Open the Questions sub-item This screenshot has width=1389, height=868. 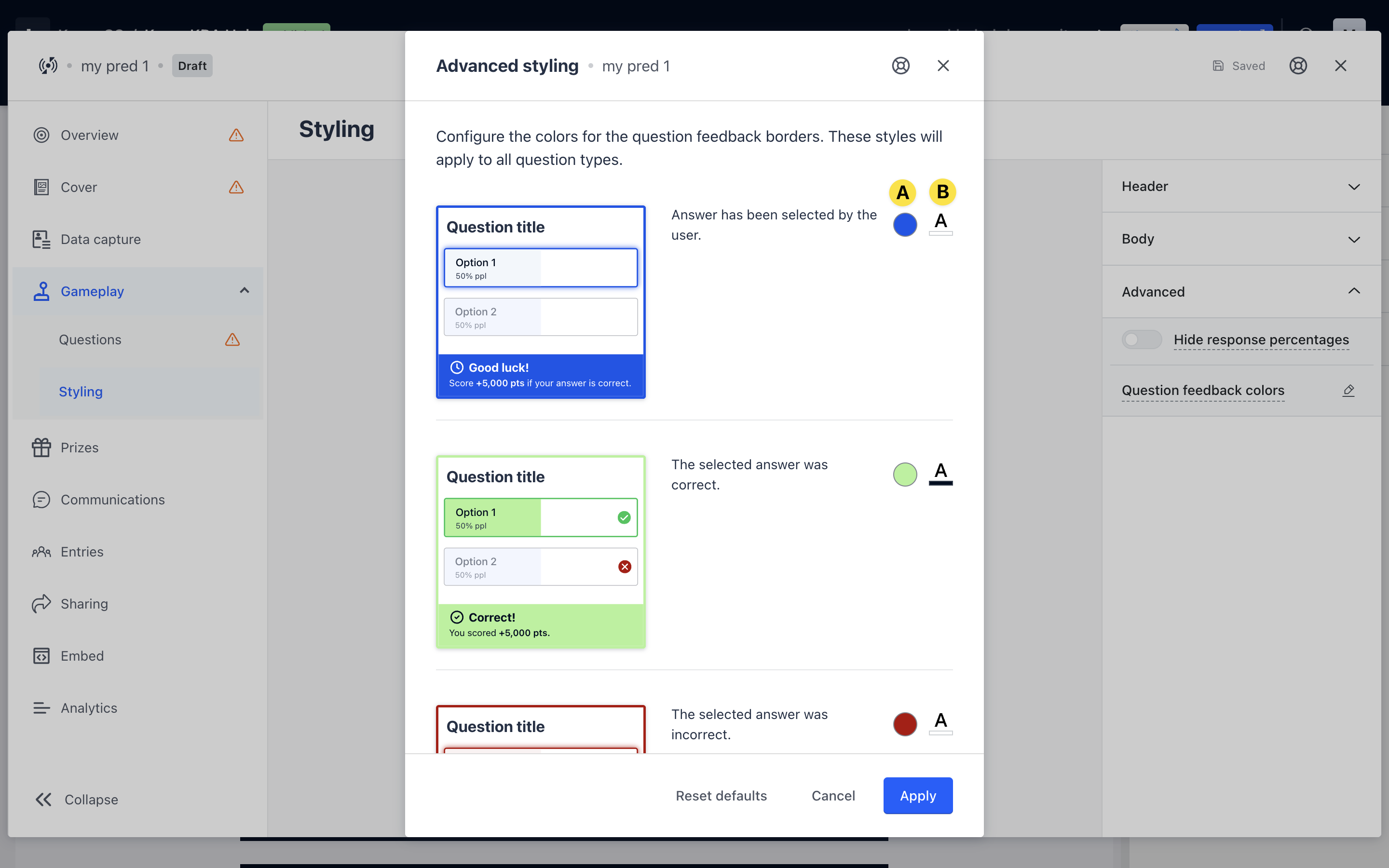coord(90,339)
